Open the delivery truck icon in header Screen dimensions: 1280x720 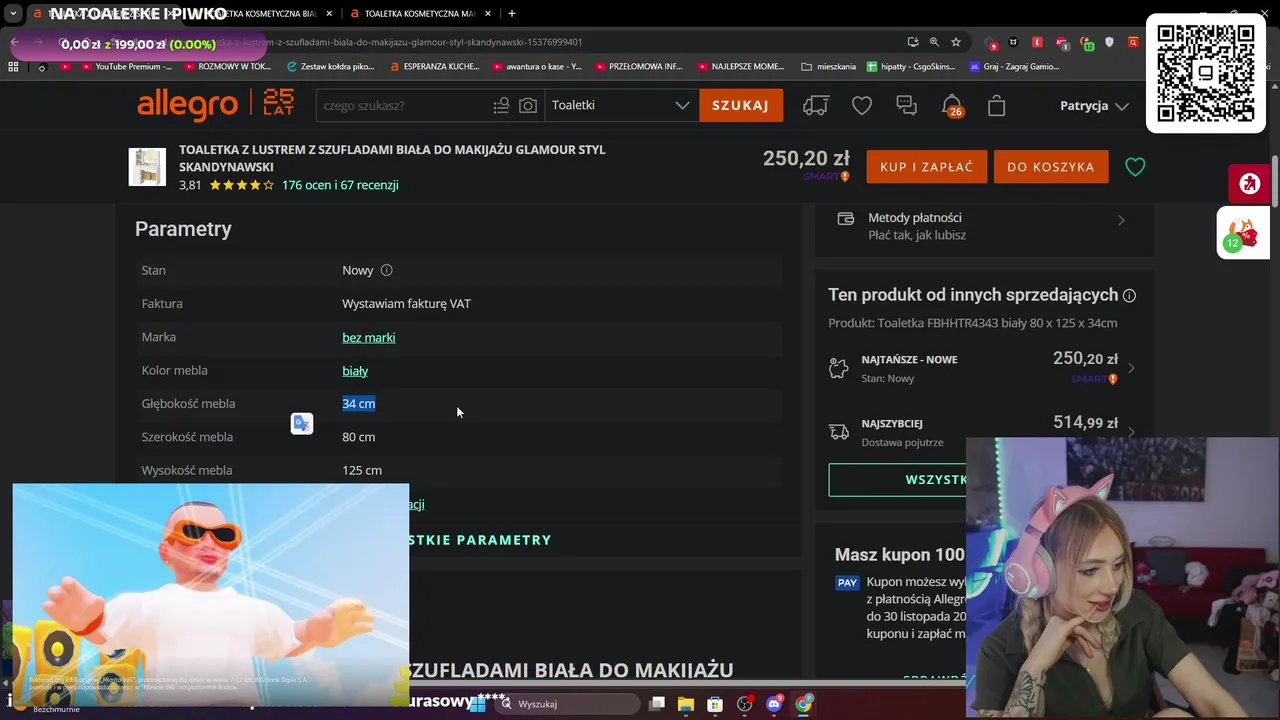click(816, 105)
